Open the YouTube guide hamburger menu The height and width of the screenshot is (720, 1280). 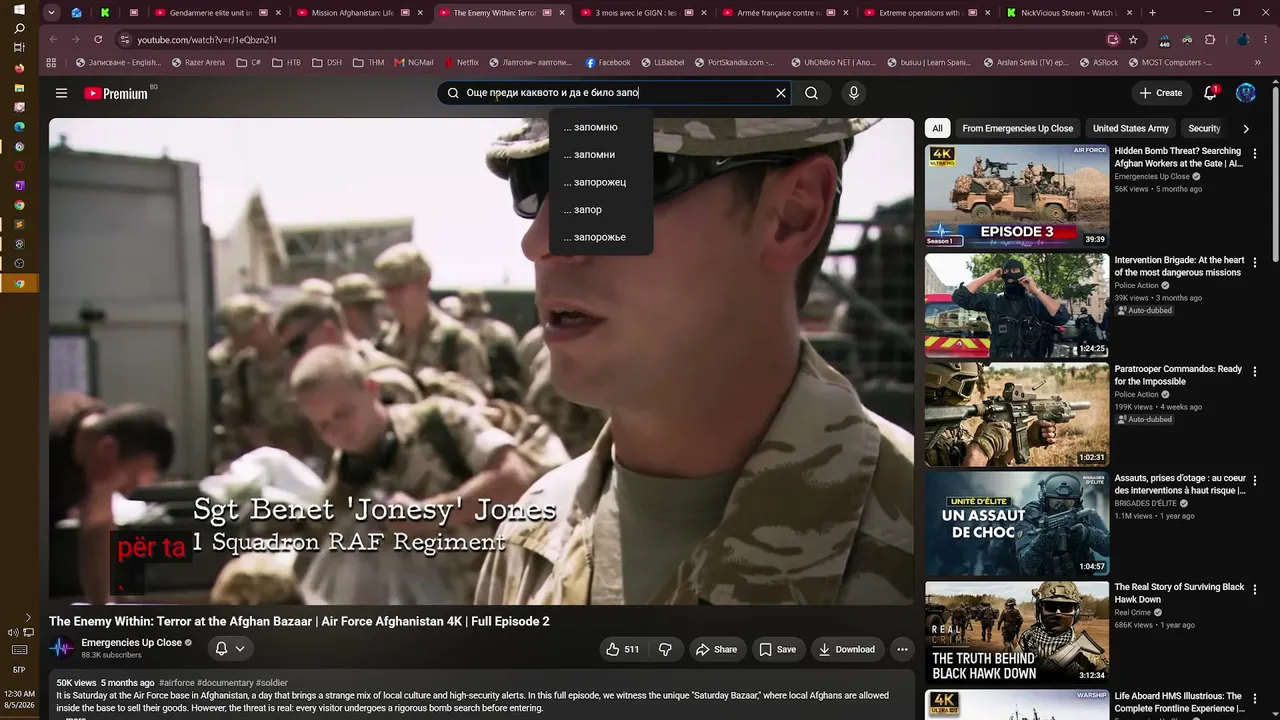(61, 93)
